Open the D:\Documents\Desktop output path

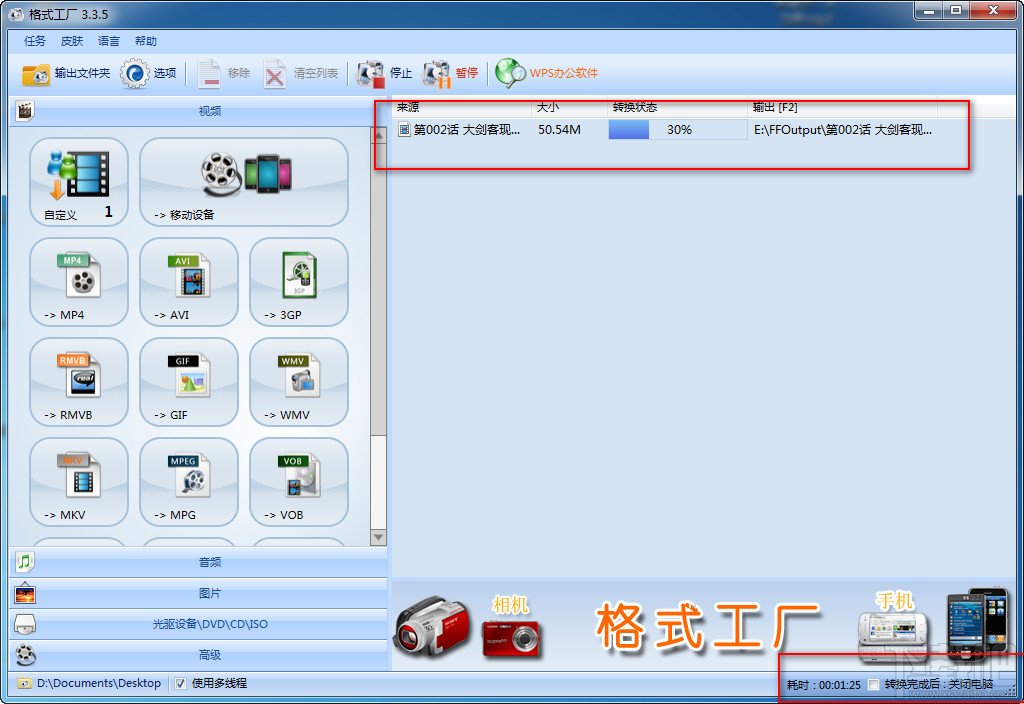tap(90, 683)
